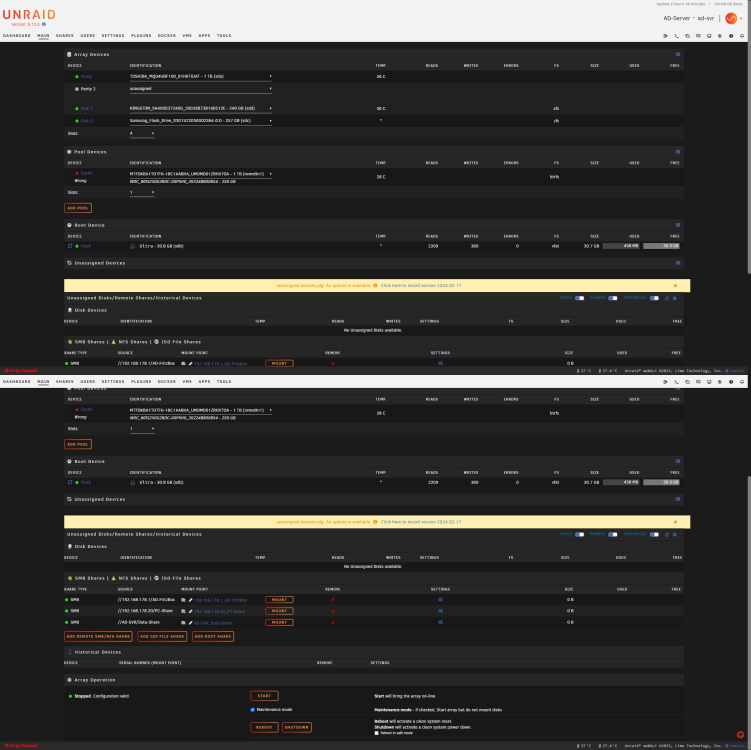751x750 pixels.
Task: Enable the Maintenance mode checkbox
Action: coord(252,710)
